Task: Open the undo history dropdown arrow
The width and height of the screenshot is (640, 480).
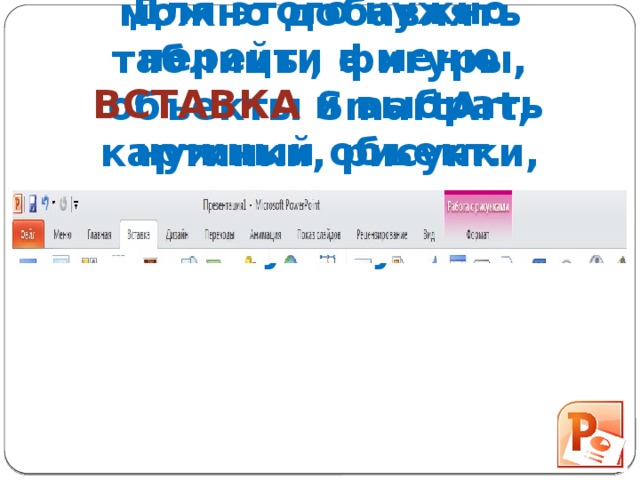Action: (x=53, y=203)
